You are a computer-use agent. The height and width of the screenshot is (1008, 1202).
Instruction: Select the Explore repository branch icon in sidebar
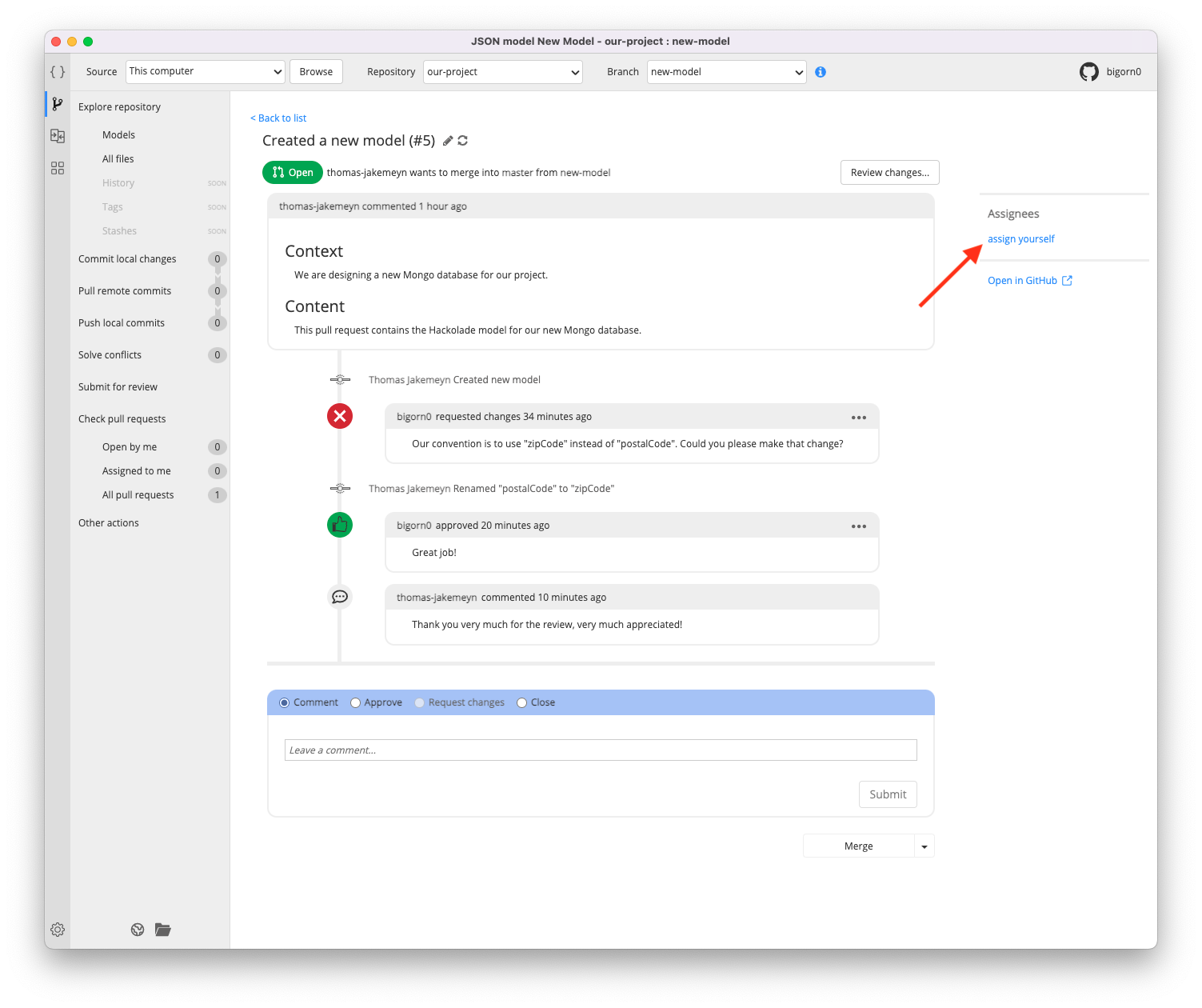pos(57,103)
